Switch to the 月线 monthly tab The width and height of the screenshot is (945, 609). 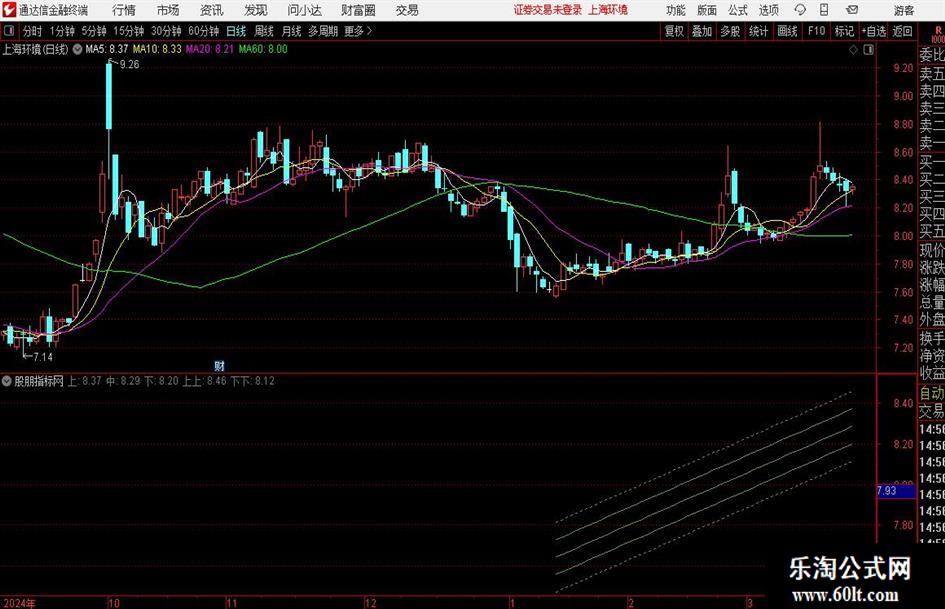point(292,31)
